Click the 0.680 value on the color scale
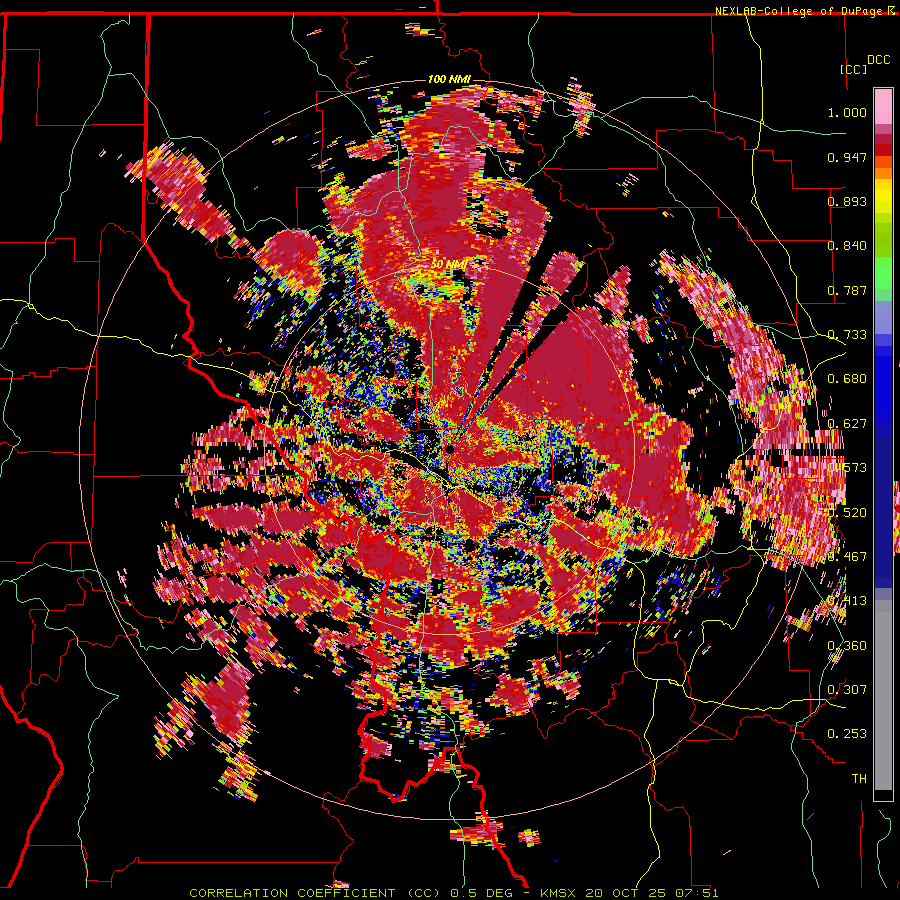This screenshot has width=900, height=900. 847,379
